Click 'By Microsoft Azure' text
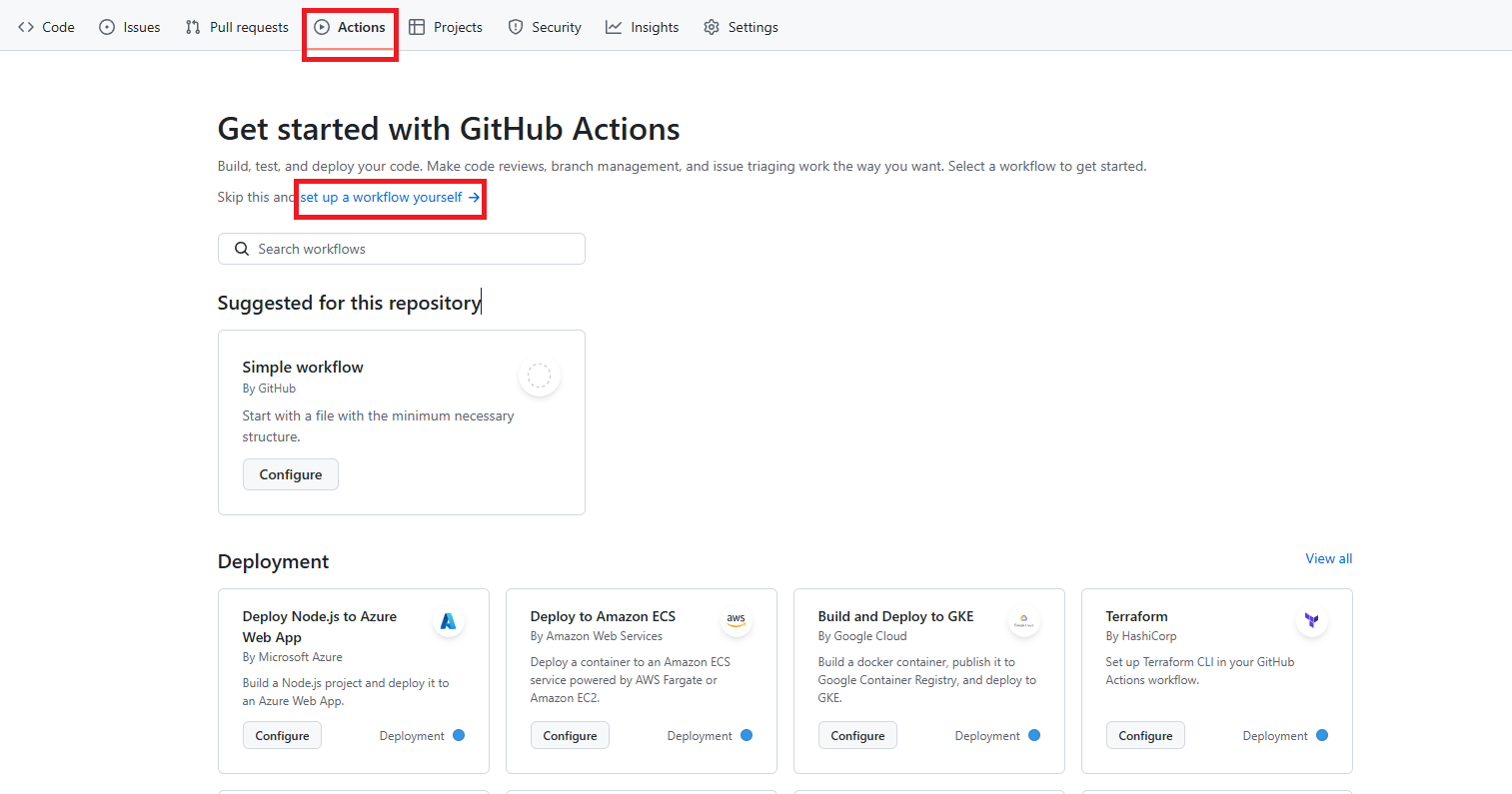1512x794 pixels. tap(293, 657)
